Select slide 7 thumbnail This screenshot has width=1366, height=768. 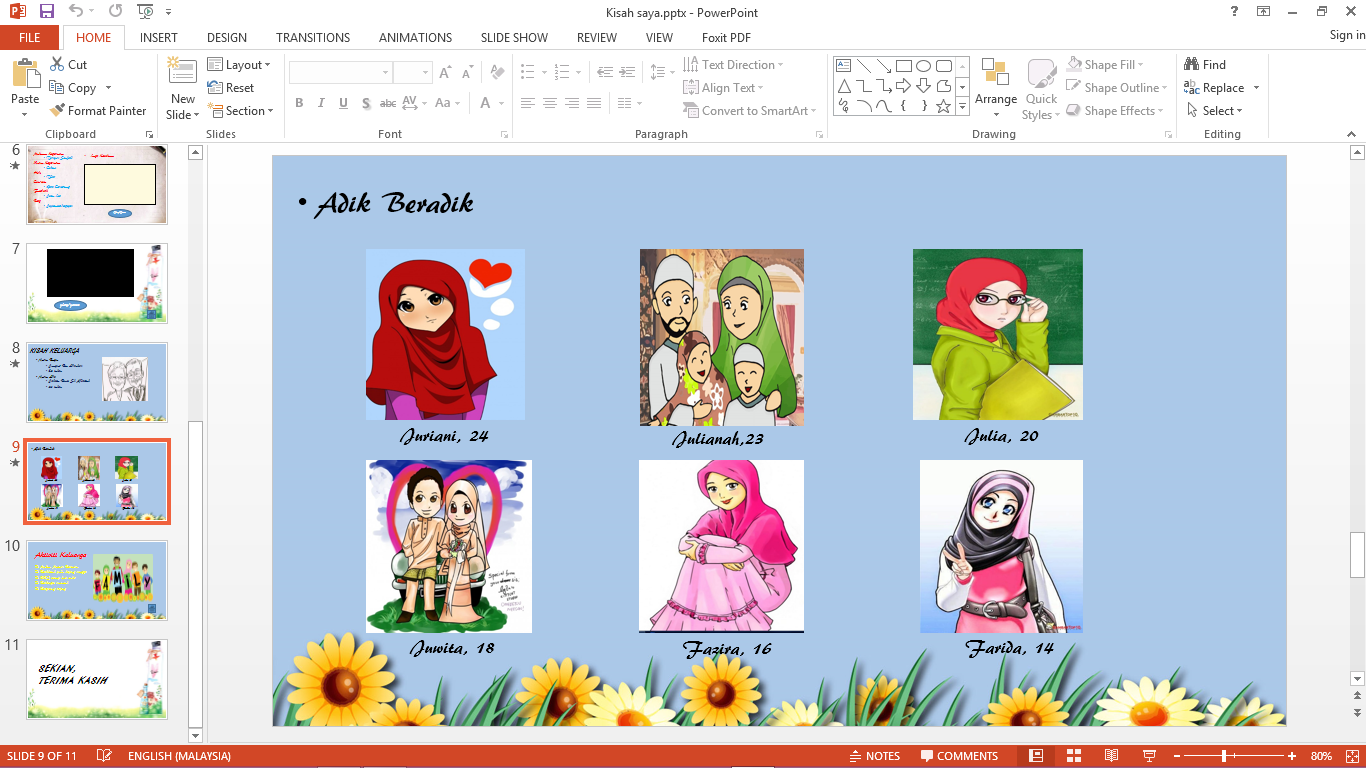(x=97, y=283)
